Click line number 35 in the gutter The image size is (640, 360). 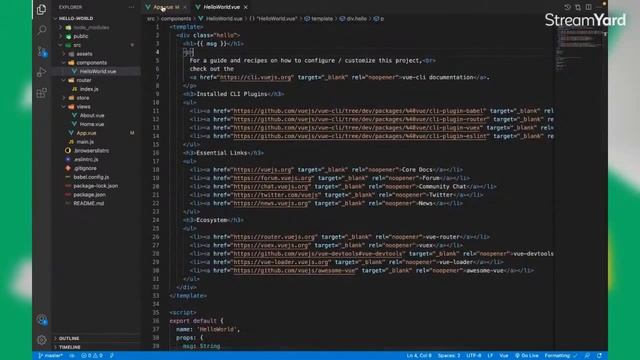156,313
